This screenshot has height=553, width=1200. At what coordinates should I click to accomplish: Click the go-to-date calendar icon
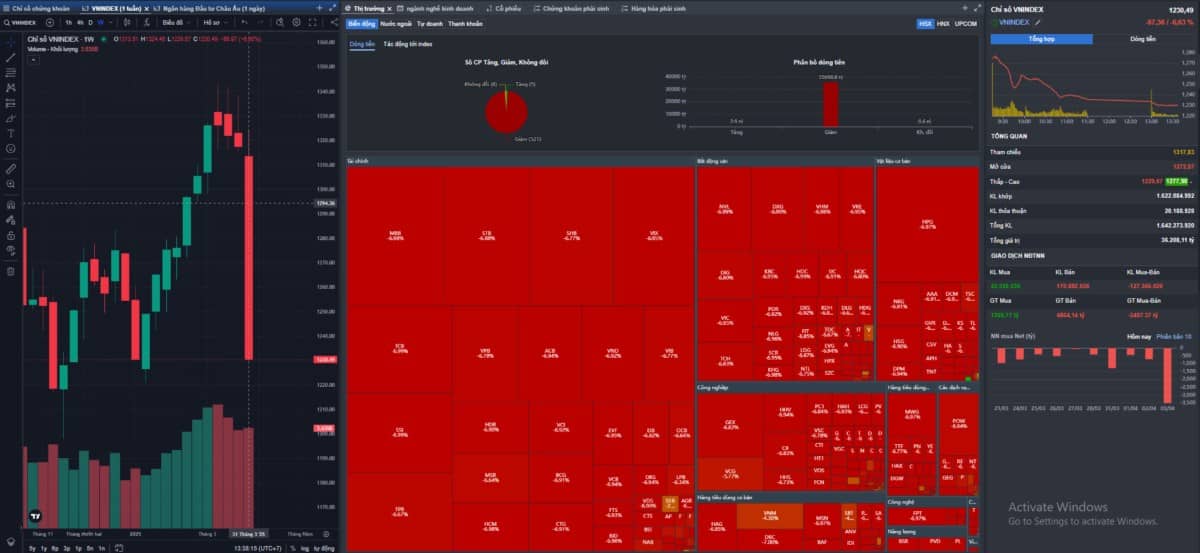coord(119,548)
